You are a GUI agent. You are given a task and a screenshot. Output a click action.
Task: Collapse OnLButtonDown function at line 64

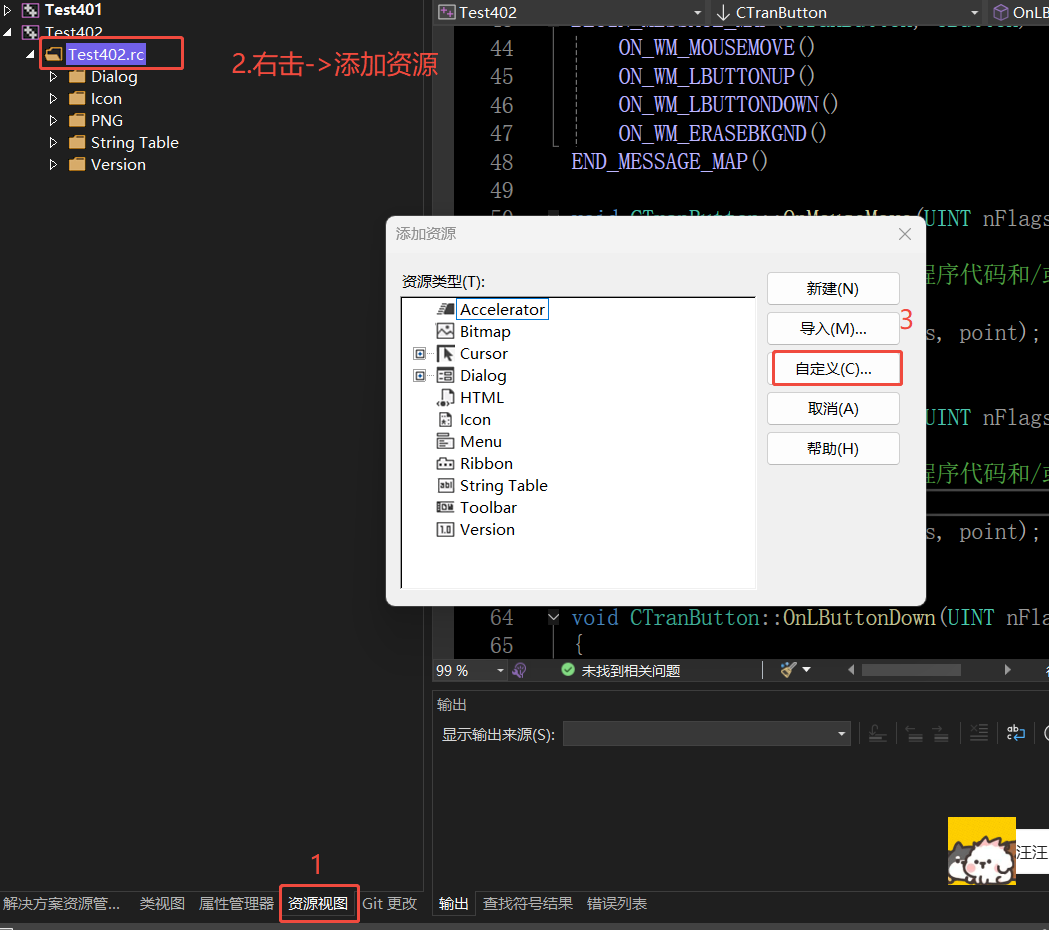tap(553, 617)
